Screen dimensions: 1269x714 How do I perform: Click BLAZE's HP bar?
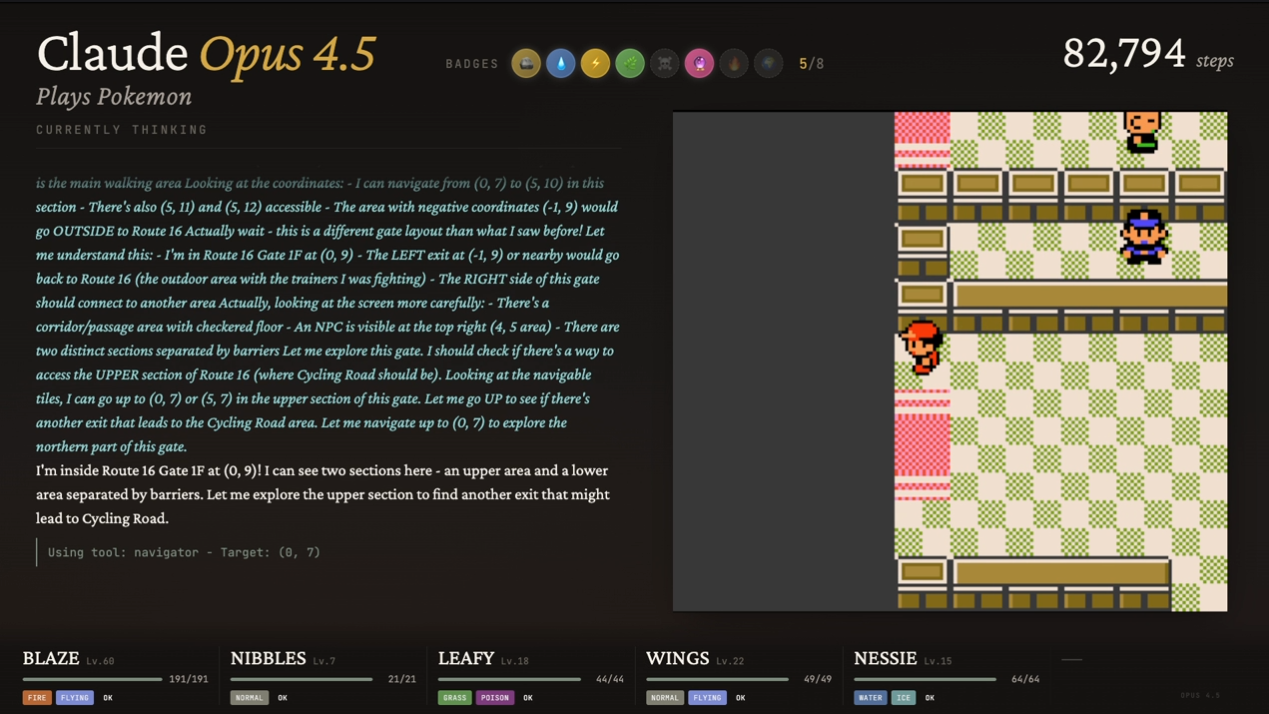click(92, 679)
